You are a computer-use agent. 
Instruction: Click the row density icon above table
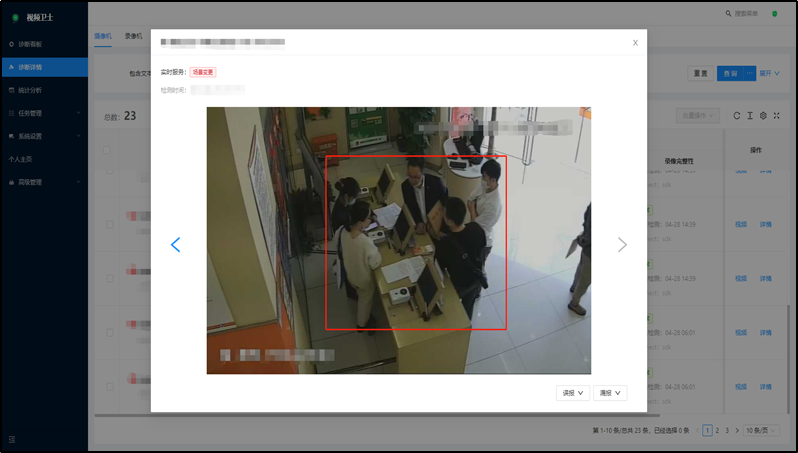pyautogui.click(x=750, y=116)
